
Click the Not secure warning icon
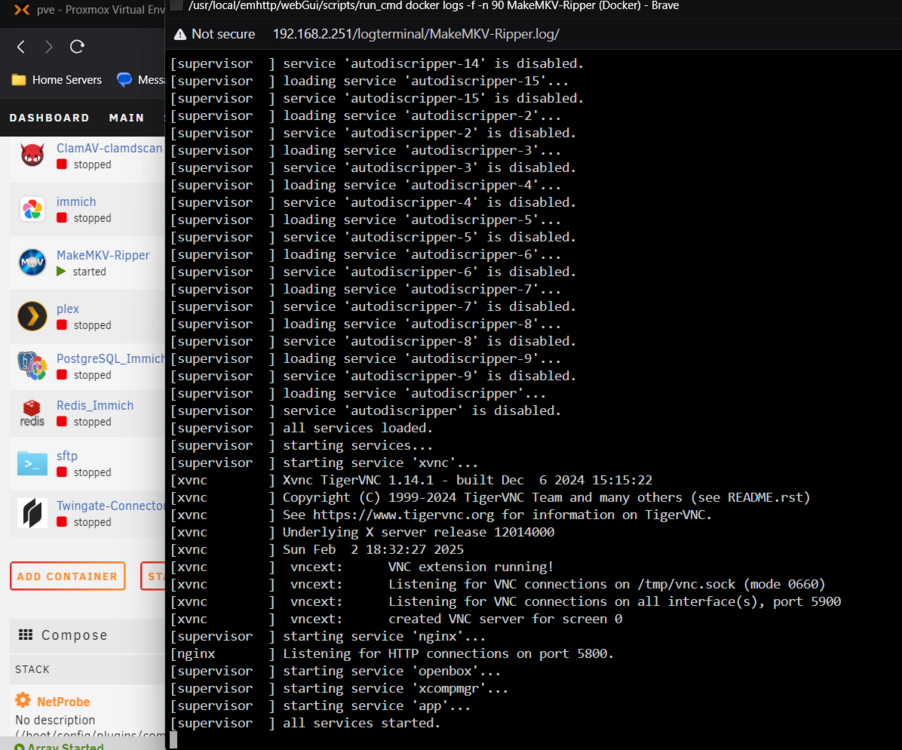point(180,35)
